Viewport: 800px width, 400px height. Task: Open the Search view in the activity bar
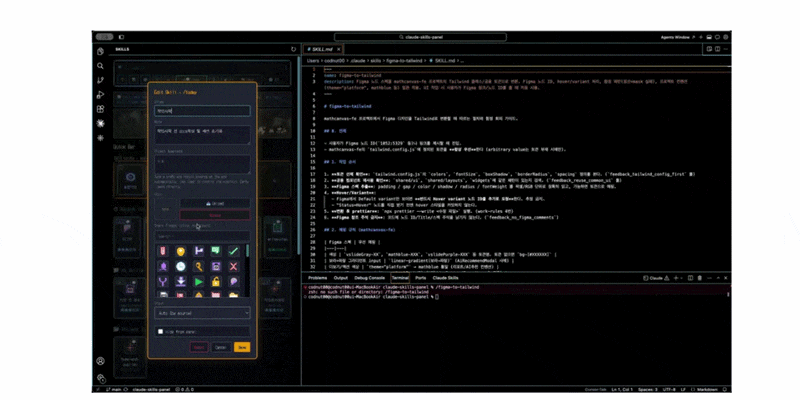click(101, 66)
